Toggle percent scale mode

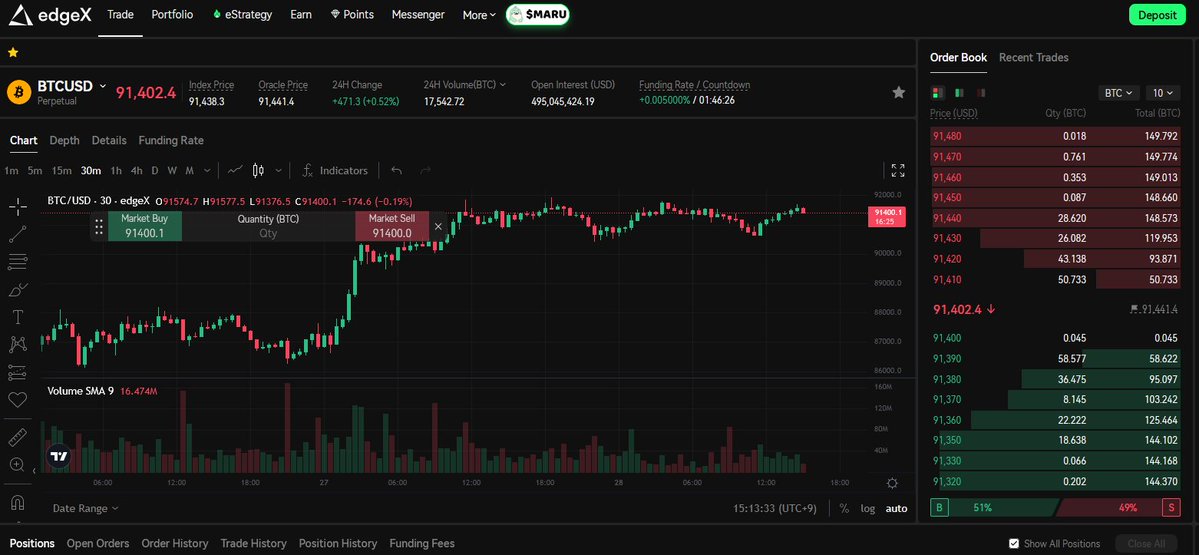pyautogui.click(x=844, y=508)
